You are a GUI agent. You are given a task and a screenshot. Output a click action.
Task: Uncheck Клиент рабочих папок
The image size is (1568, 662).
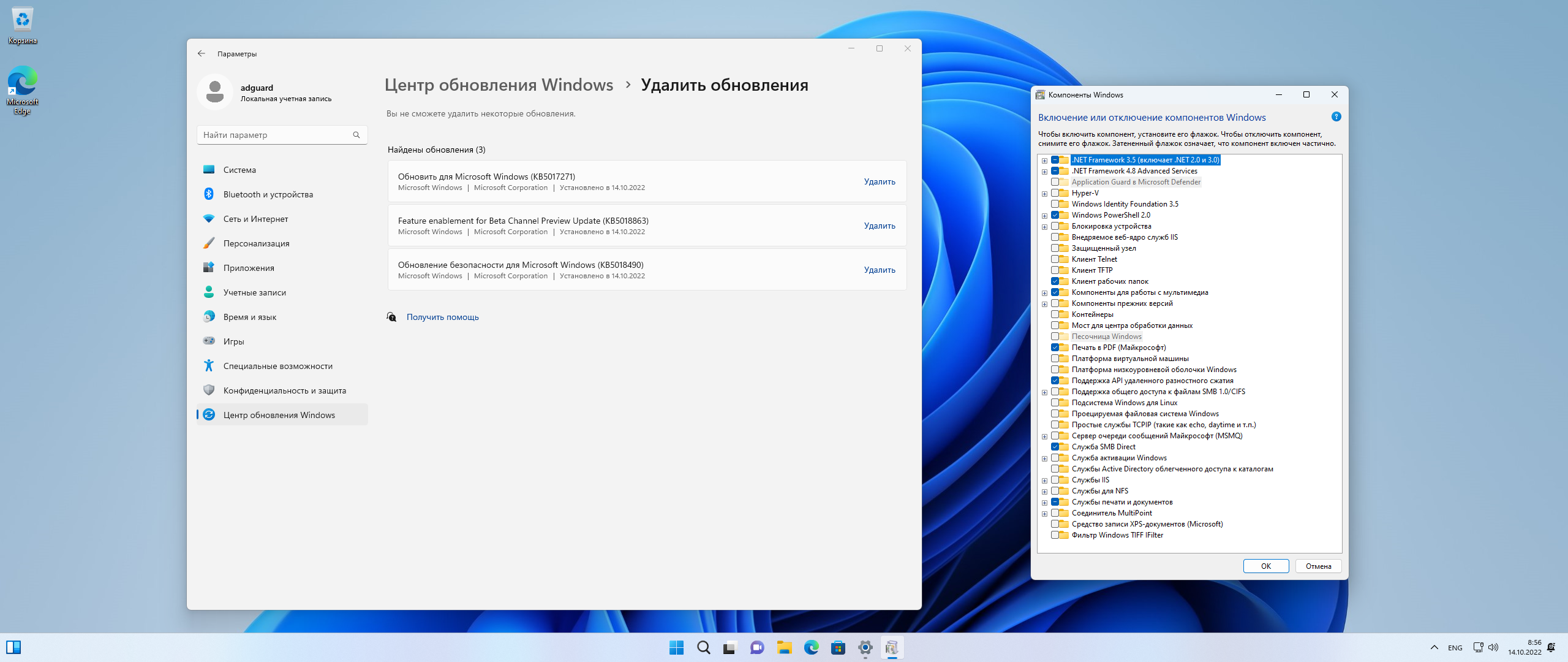[x=1055, y=281]
